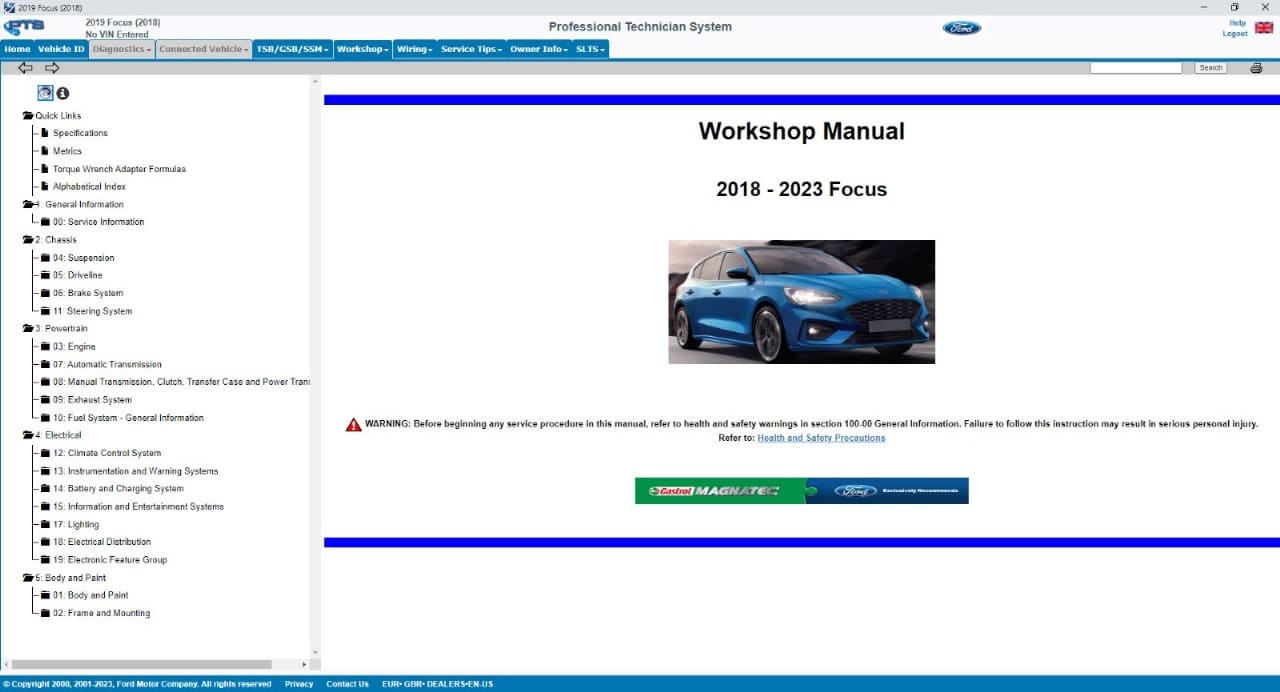Click the back navigation arrow icon
Viewport: 1280px width, 692px height.
tap(25, 67)
